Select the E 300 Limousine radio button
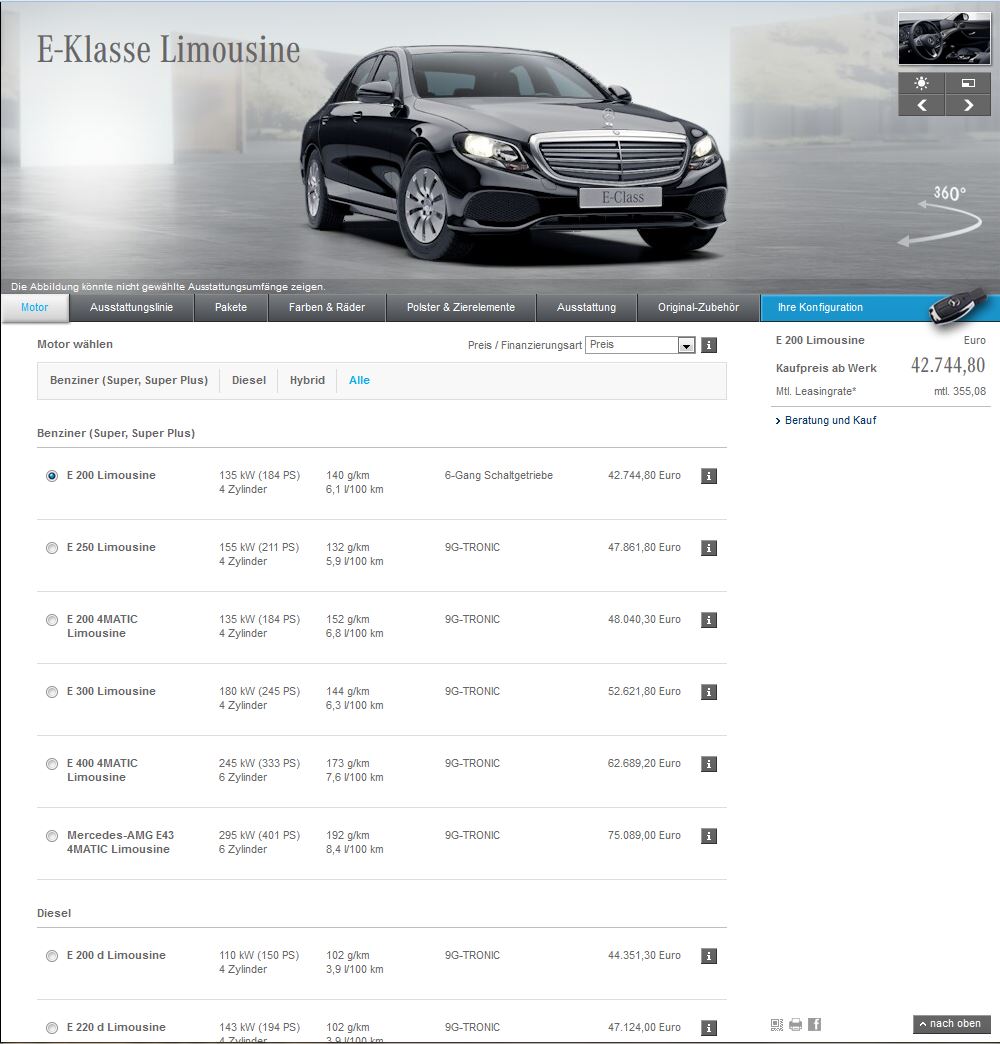 52,692
